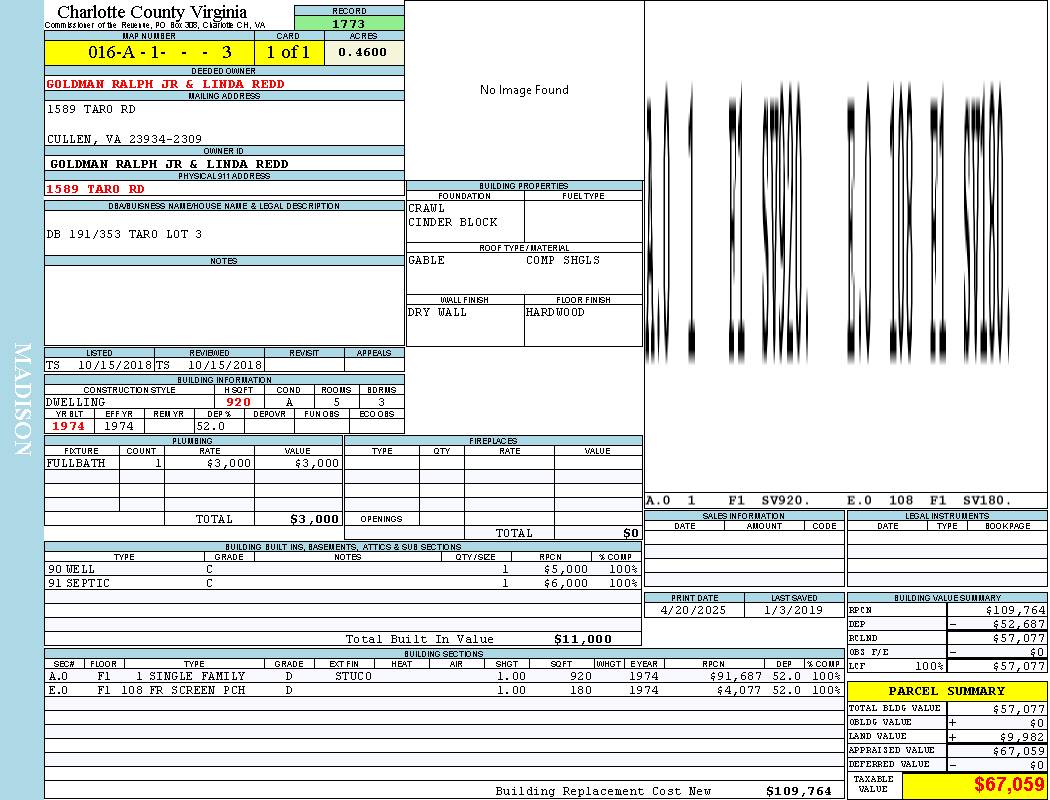Click the physical 911 address in red
The width and height of the screenshot is (1050, 800).
point(95,189)
